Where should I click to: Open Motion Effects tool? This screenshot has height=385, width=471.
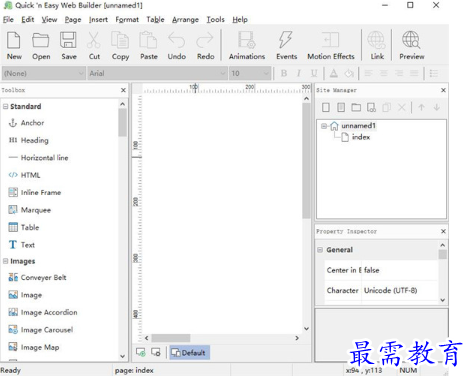coord(331,46)
